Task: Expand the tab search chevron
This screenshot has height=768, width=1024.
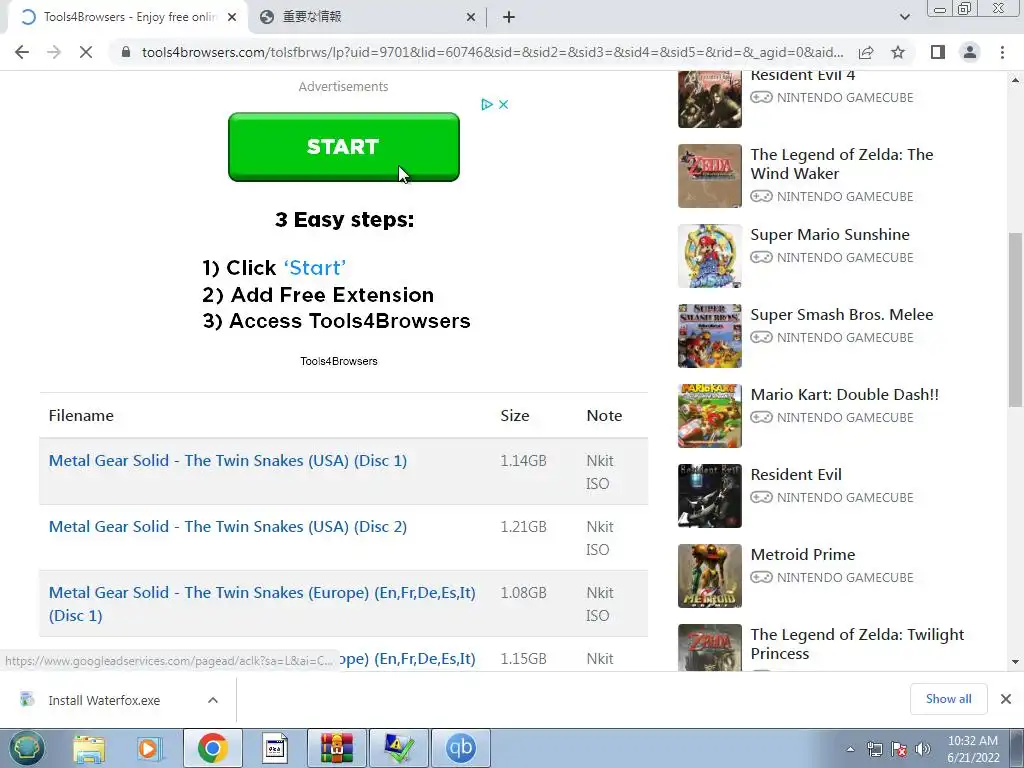Action: (904, 18)
